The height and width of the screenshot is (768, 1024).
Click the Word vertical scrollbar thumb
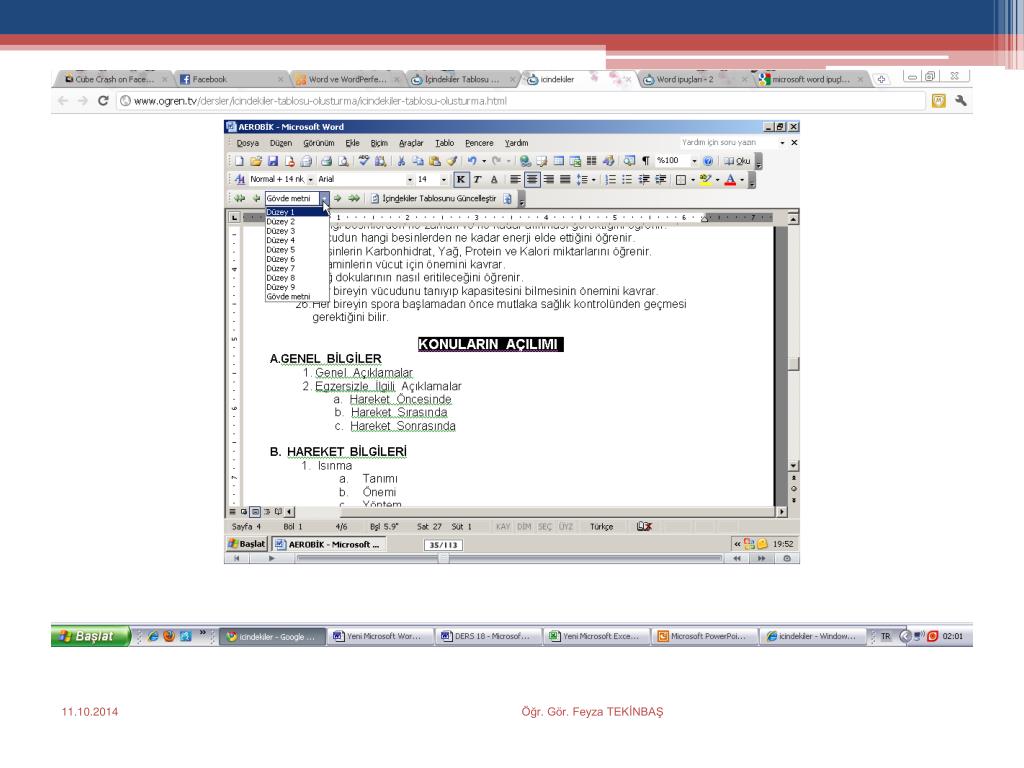tap(793, 364)
